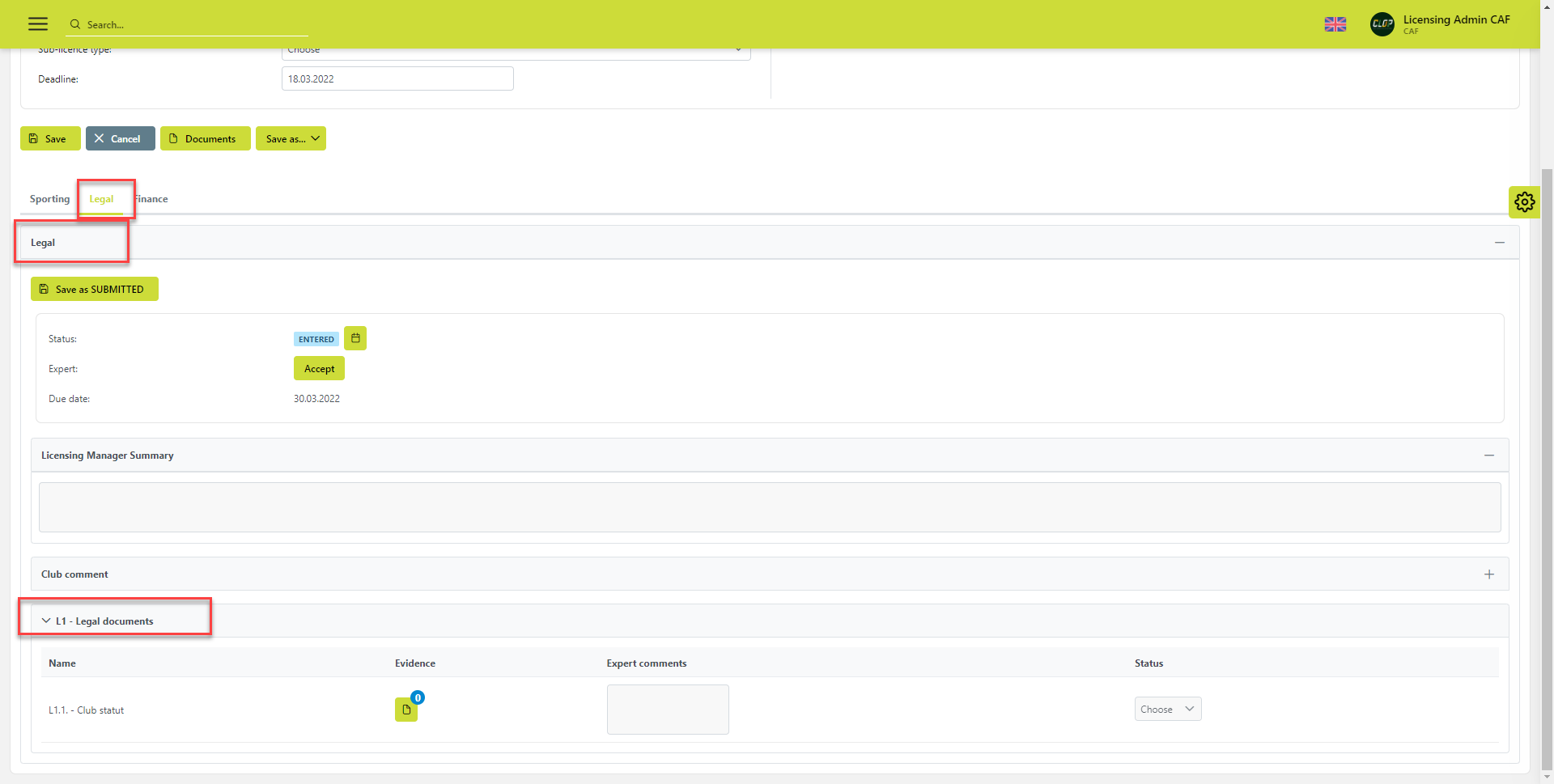Collapse Licensing Manager Summary panel
This screenshot has height=784, width=1554.
point(1488,456)
